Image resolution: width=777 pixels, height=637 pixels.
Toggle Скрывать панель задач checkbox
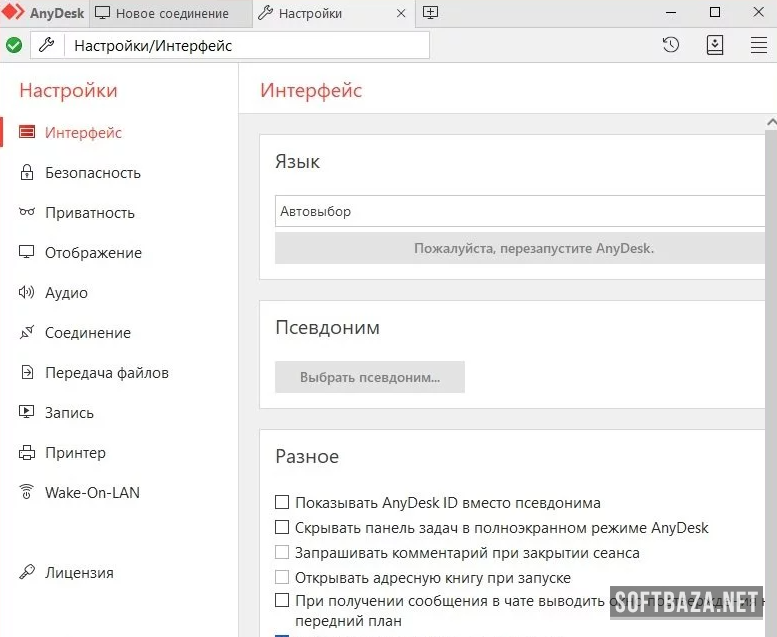coord(282,527)
